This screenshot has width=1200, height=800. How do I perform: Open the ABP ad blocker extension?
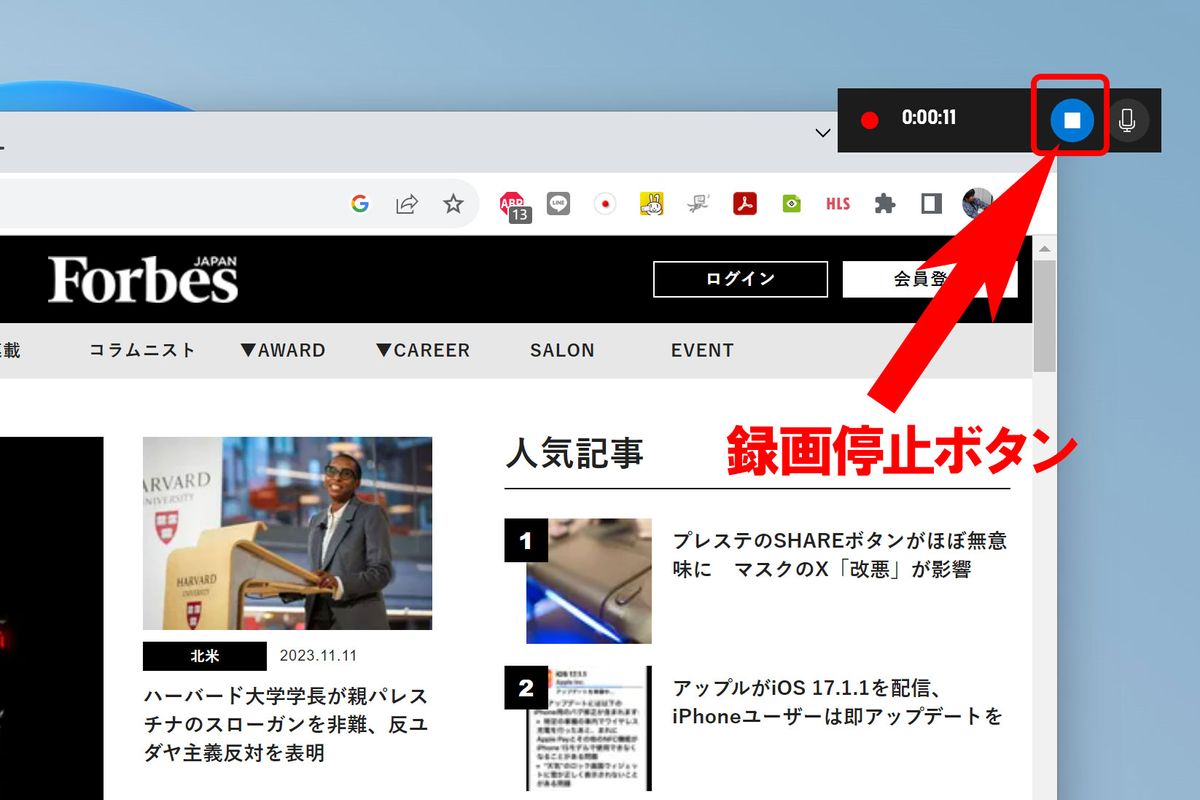click(x=514, y=206)
